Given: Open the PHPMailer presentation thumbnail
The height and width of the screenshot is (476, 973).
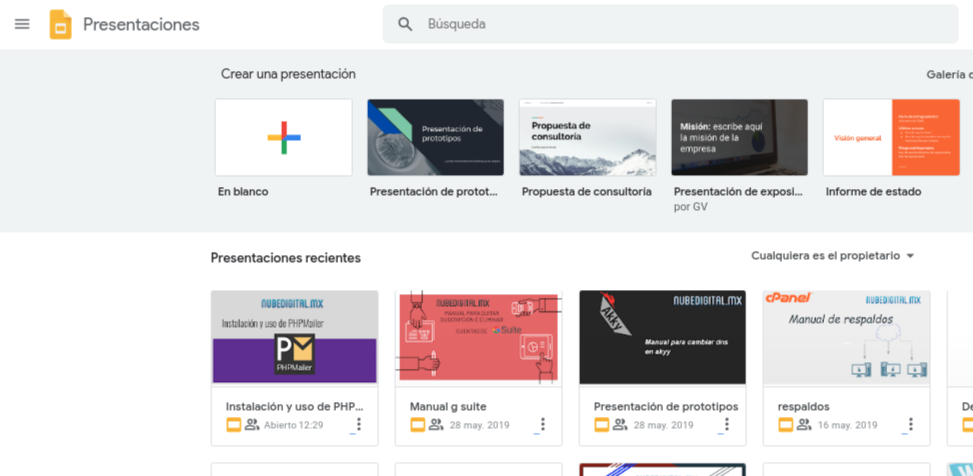Looking at the screenshot, I should 294,338.
